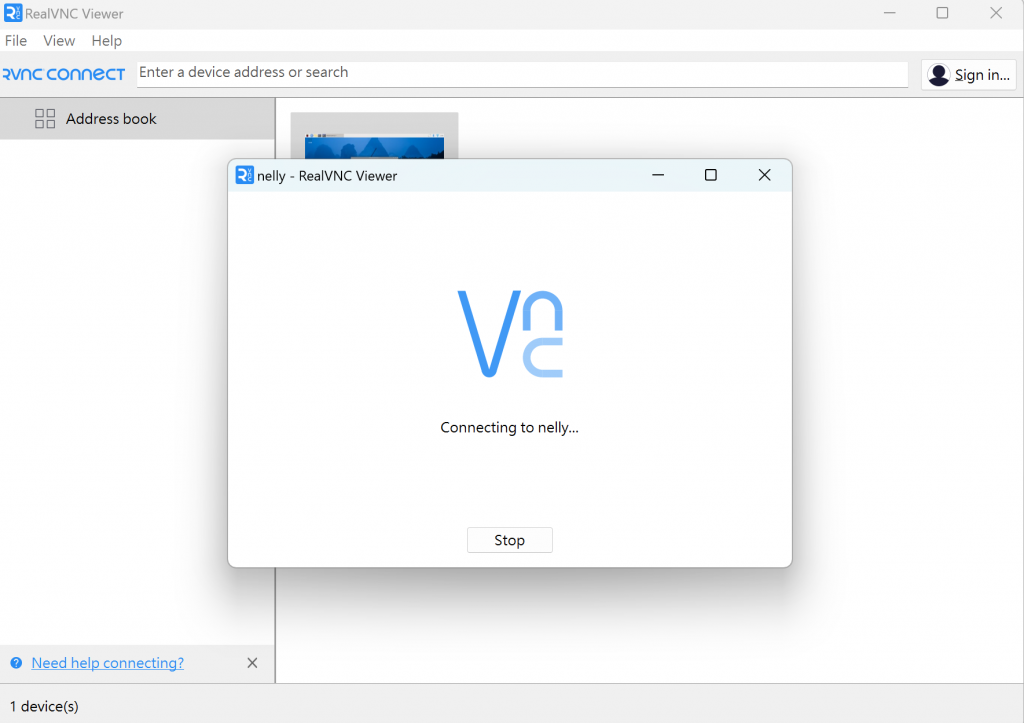Dismiss the Need help connecting banner

coord(252,663)
